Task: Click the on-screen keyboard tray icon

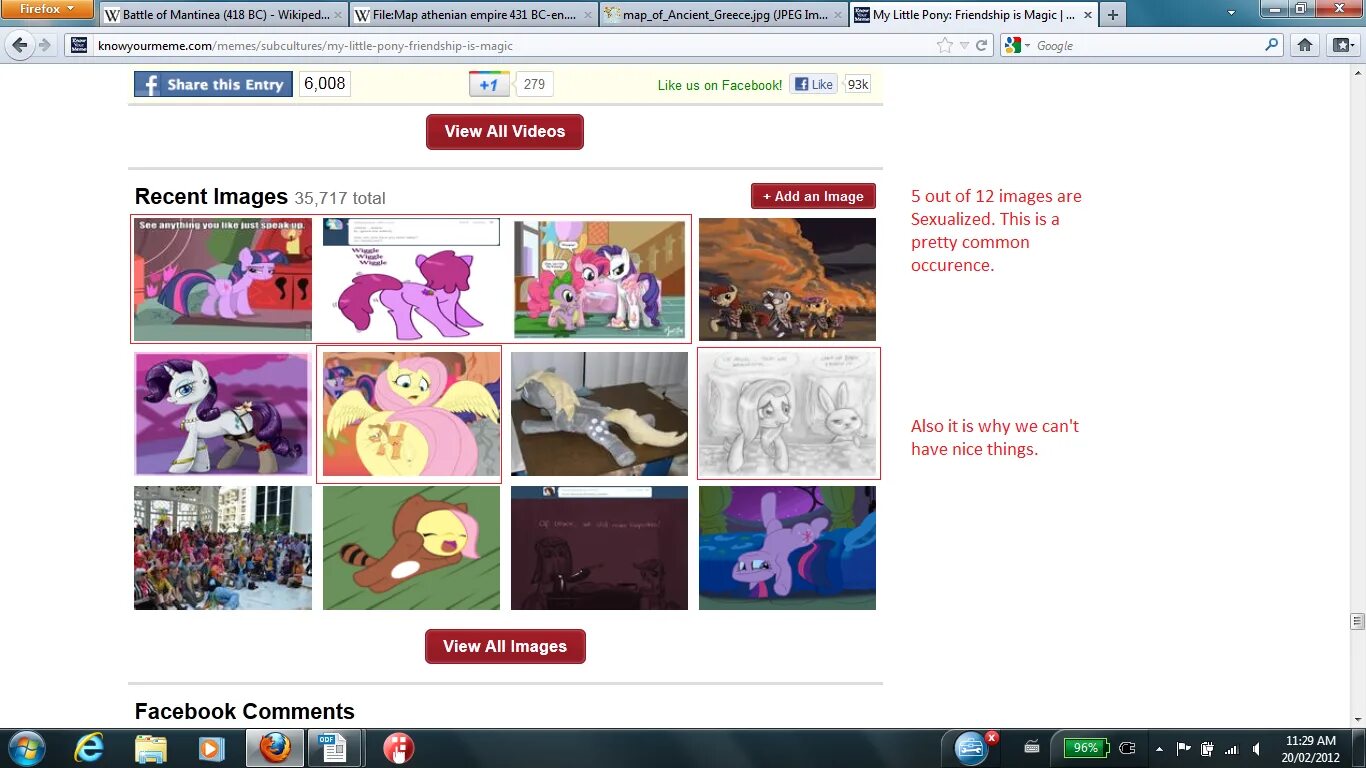Action: point(1032,748)
